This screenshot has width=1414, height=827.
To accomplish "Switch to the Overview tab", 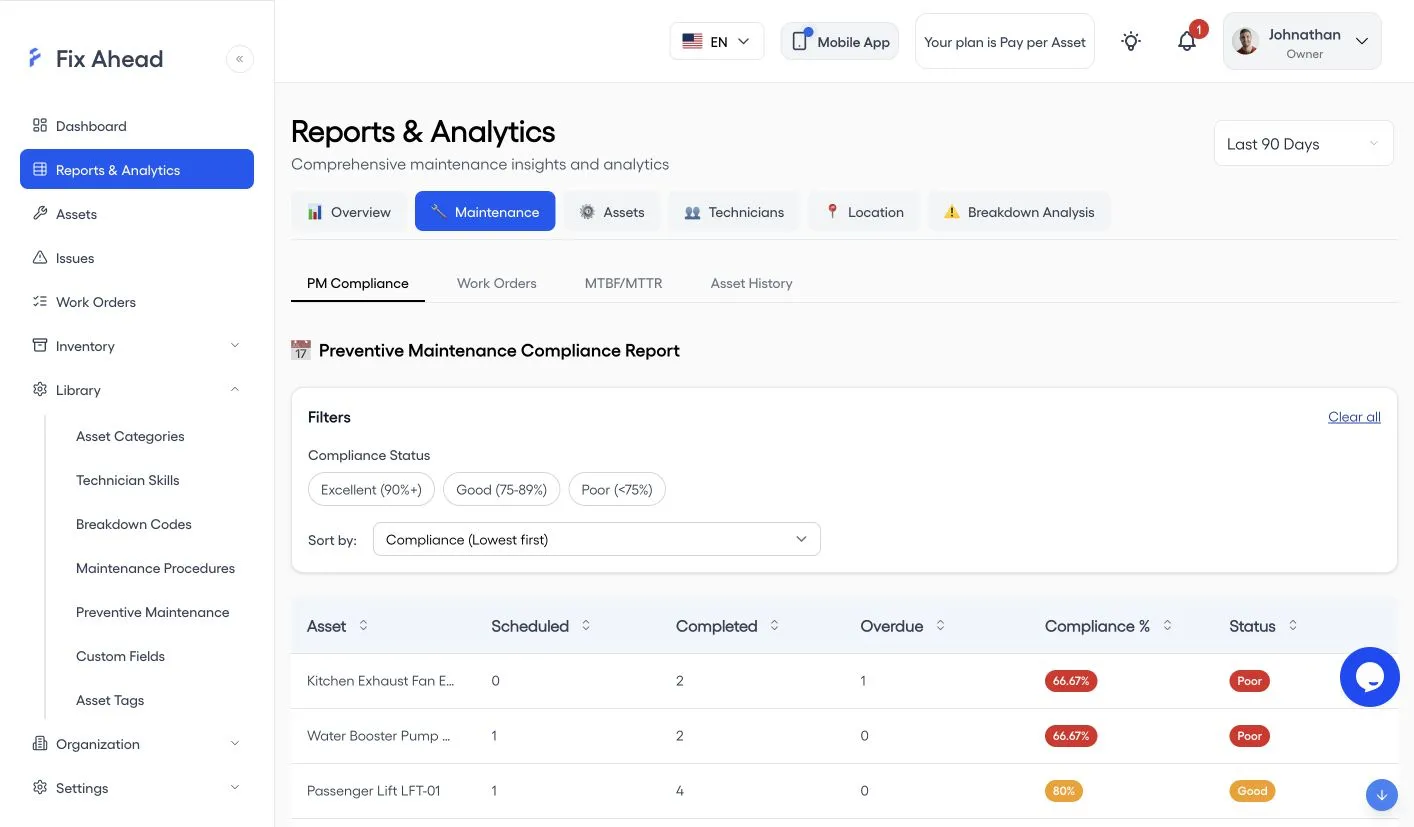I will click(349, 211).
